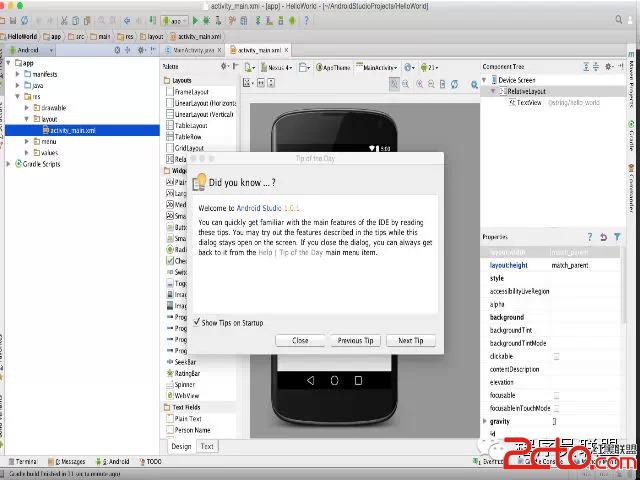
Task: Select RatingBar widget in the palette
Action: 188,373
